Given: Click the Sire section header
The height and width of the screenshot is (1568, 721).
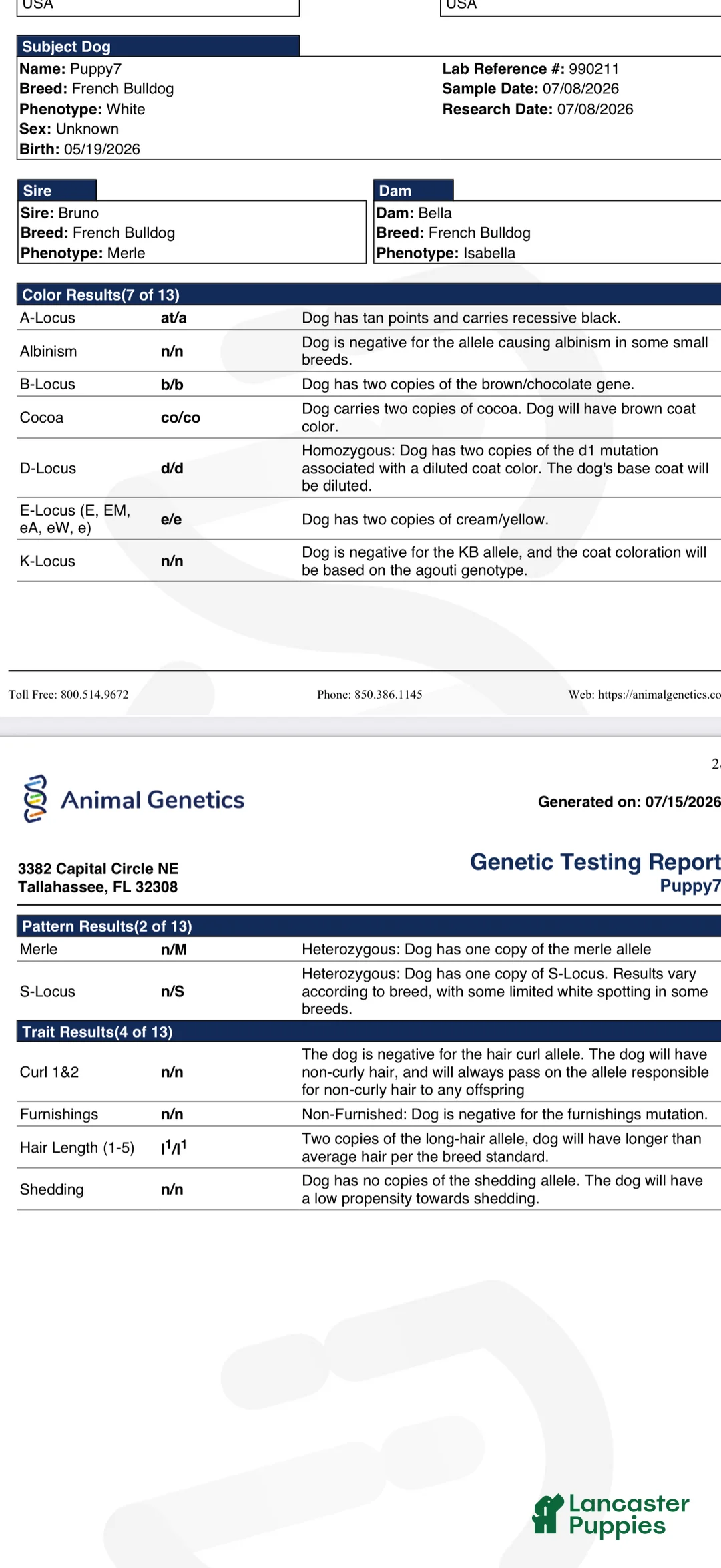Looking at the screenshot, I should pos(57,190).
